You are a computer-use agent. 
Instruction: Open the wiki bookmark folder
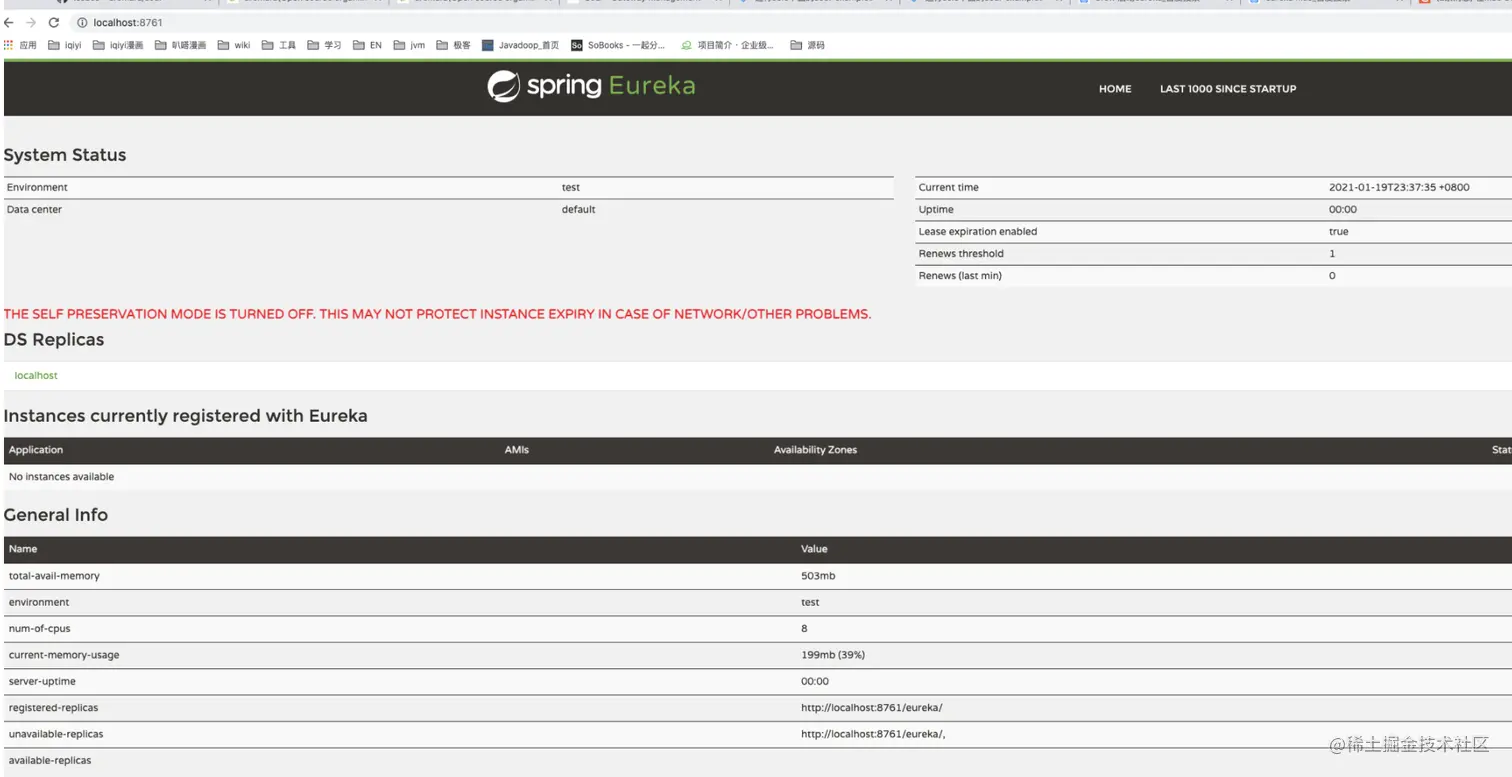[x=234, y=45]
